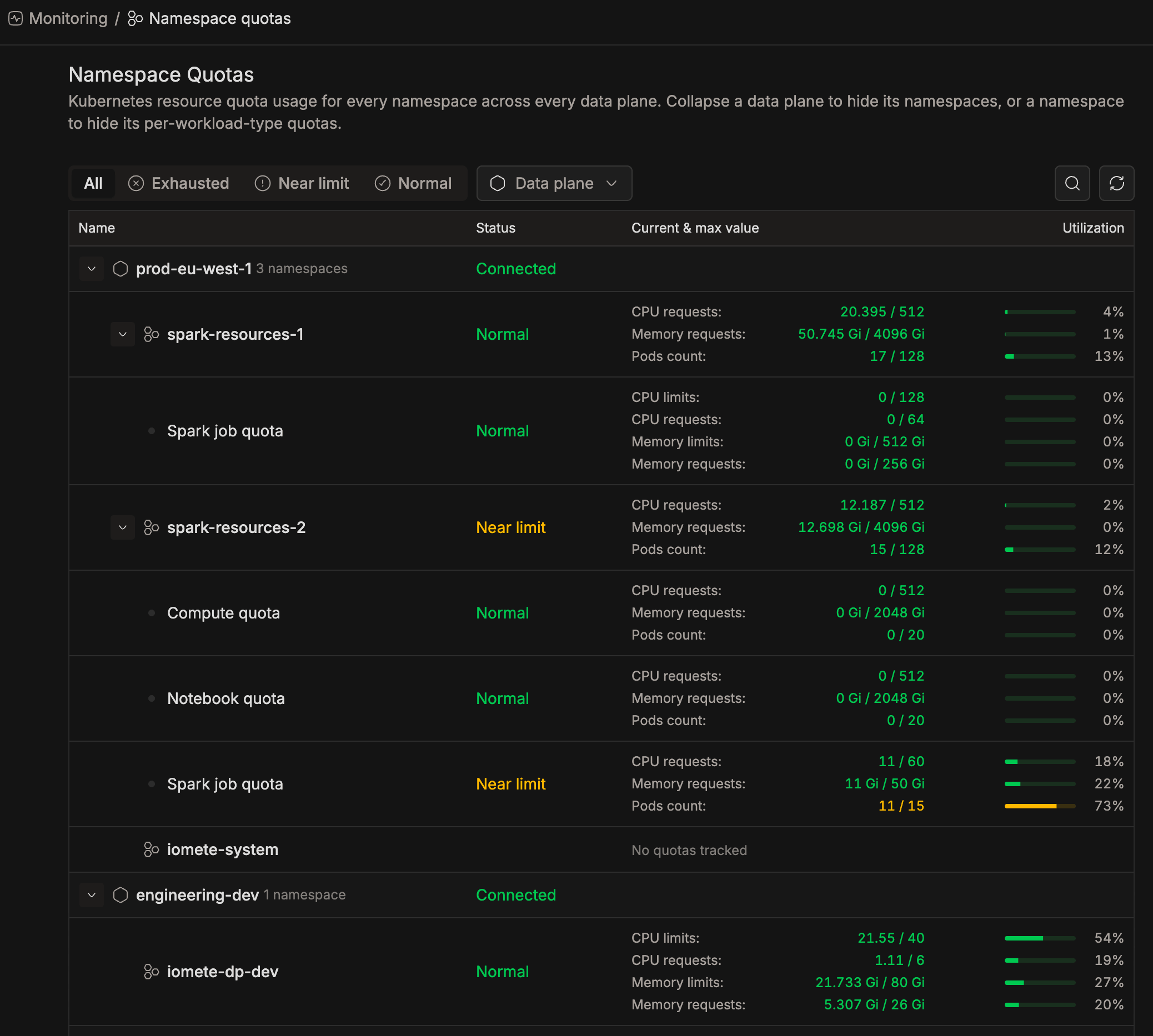The image size is (1153, 1036).
Task: Click the Namespace quotas breadcrumb icon
Action: click(135, 19)
